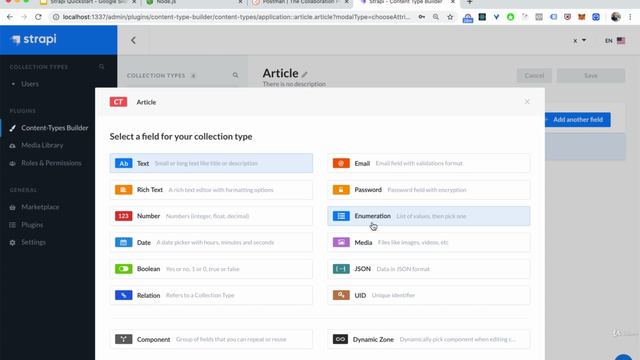Open Media Library
Viewport: 640px width, 360px height.
tap(42, 145)
